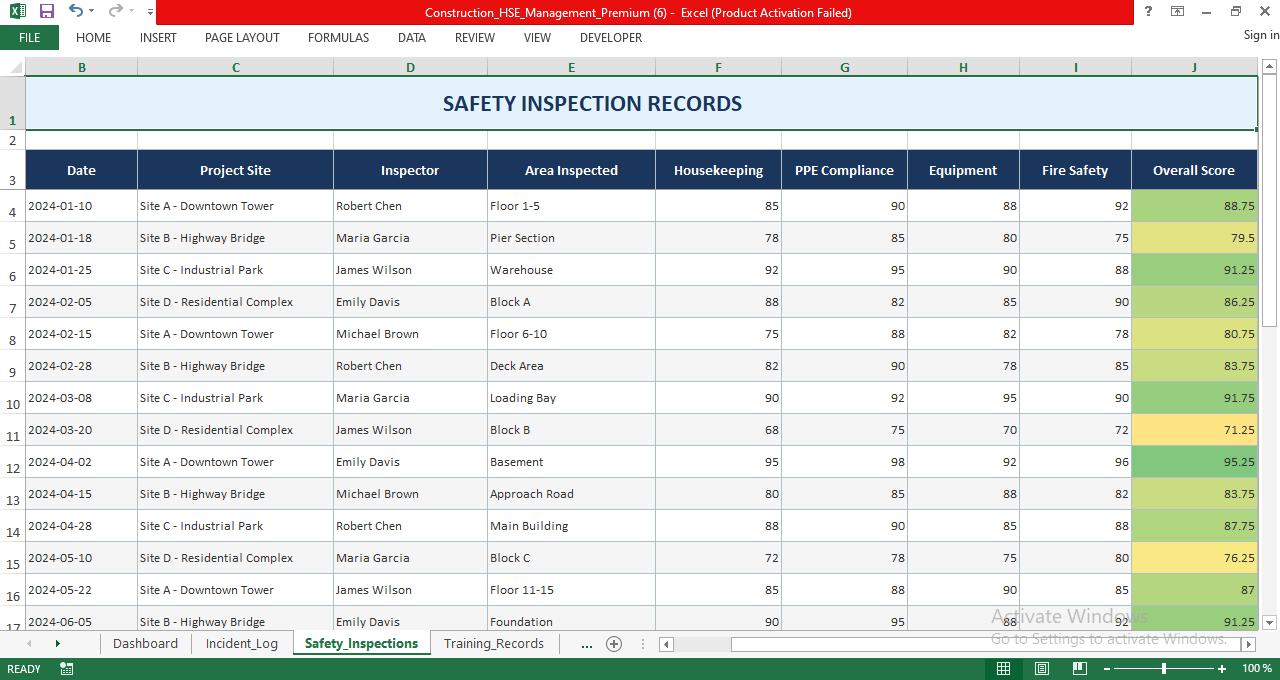The width and height of the screenshot is (1280, 680).
Task: Select cell containing Robert Chen inspector name
Action: (410, 206)
